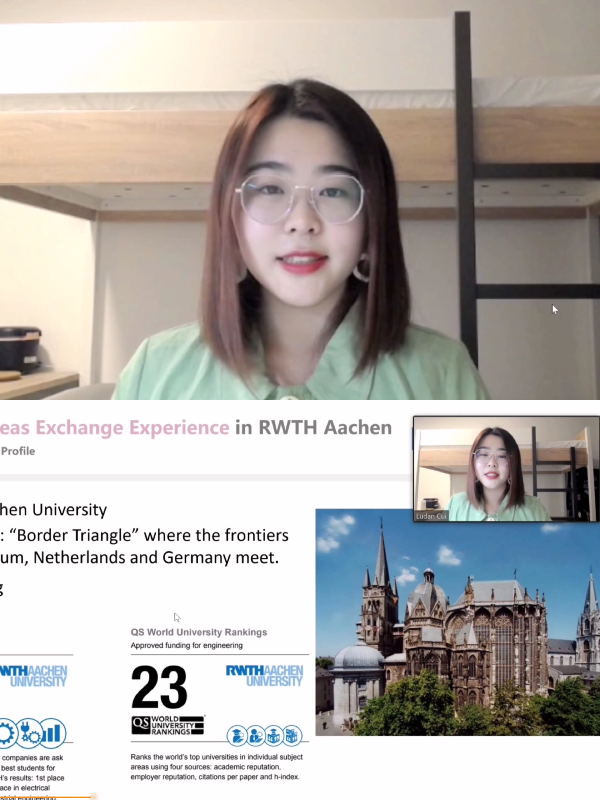Click the Ludan Cui speaker video thumbnail
The width and height of the screenshot is (600, 800).
506,469
